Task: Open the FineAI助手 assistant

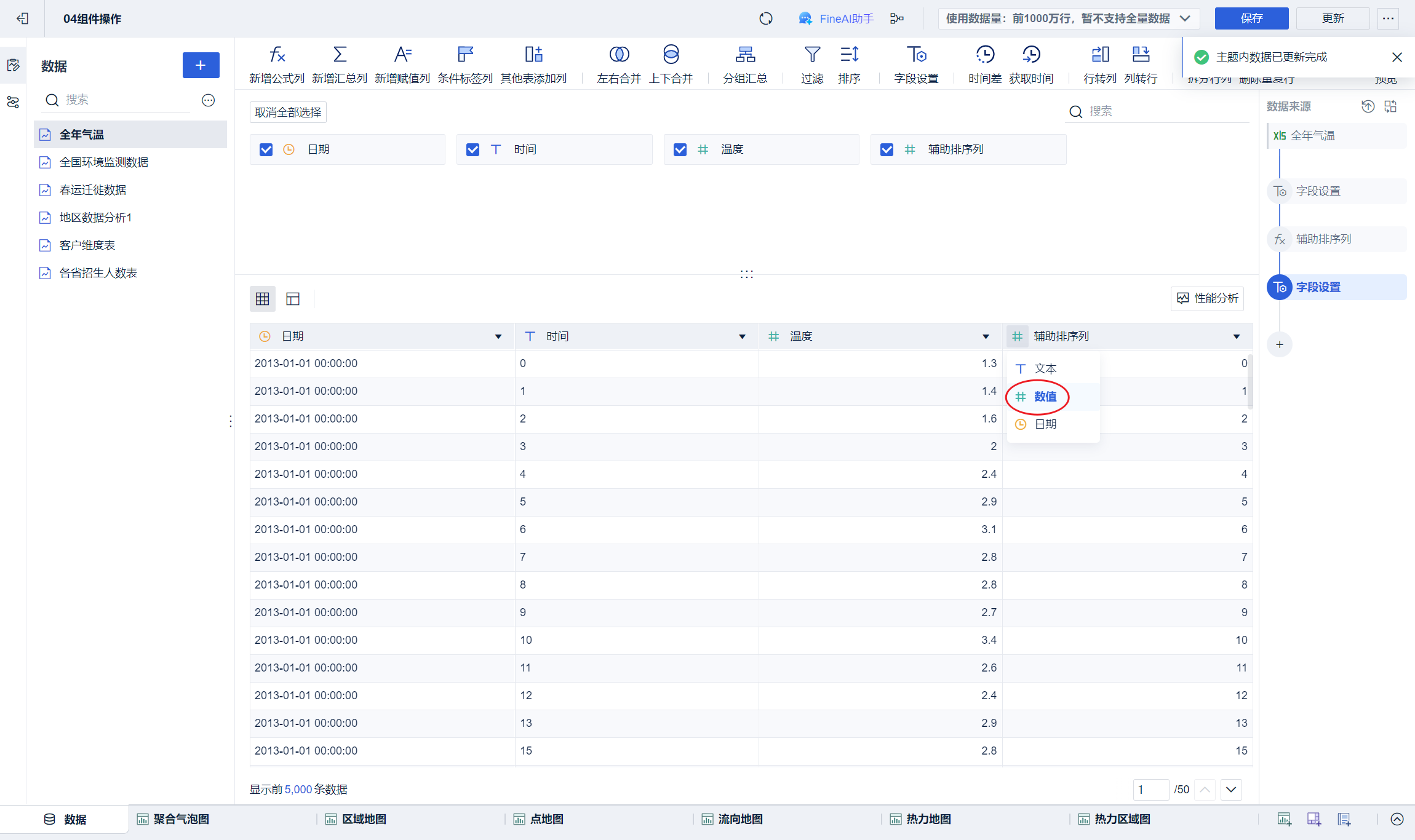Action: [836, 18]
